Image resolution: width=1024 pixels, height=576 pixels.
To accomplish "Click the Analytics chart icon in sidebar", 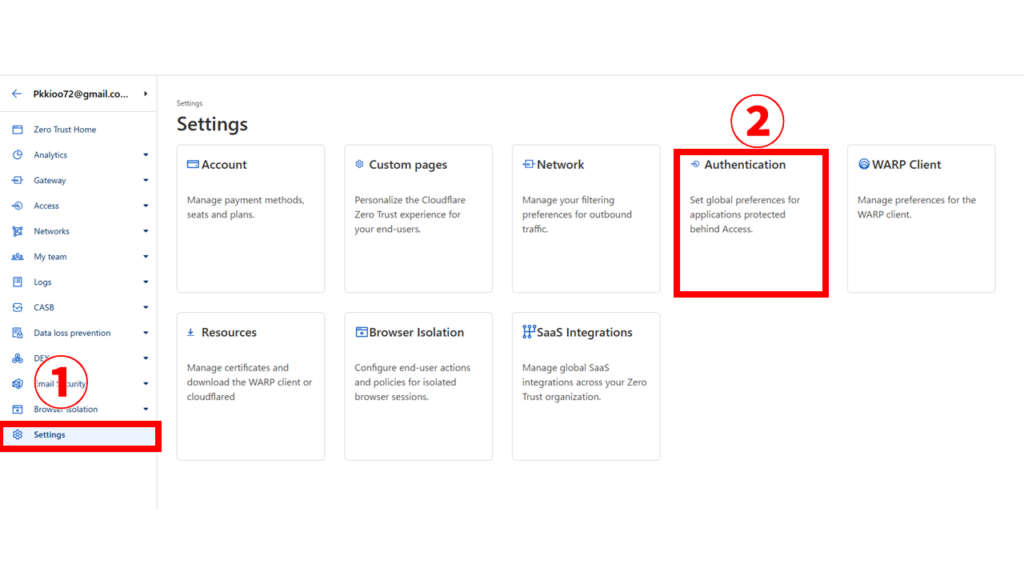I will 17,155.
